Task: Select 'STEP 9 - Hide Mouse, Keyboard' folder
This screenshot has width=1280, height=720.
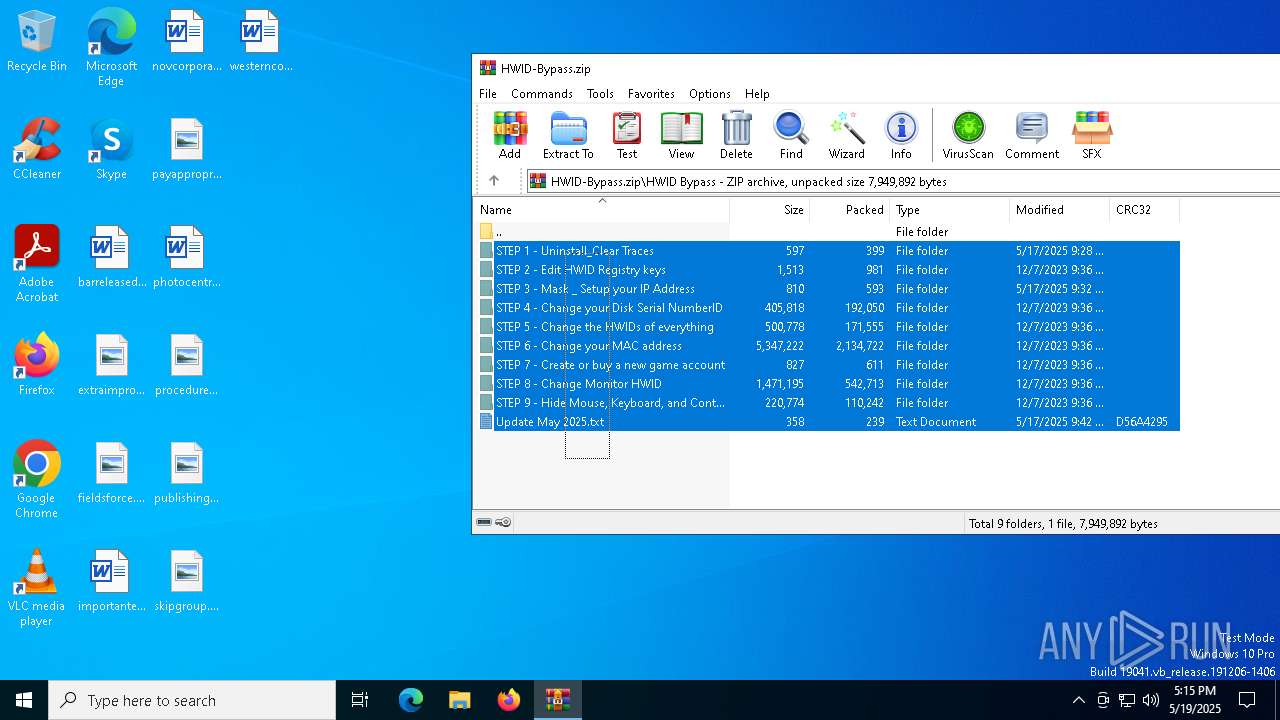Action: click(x=827, y=403)
